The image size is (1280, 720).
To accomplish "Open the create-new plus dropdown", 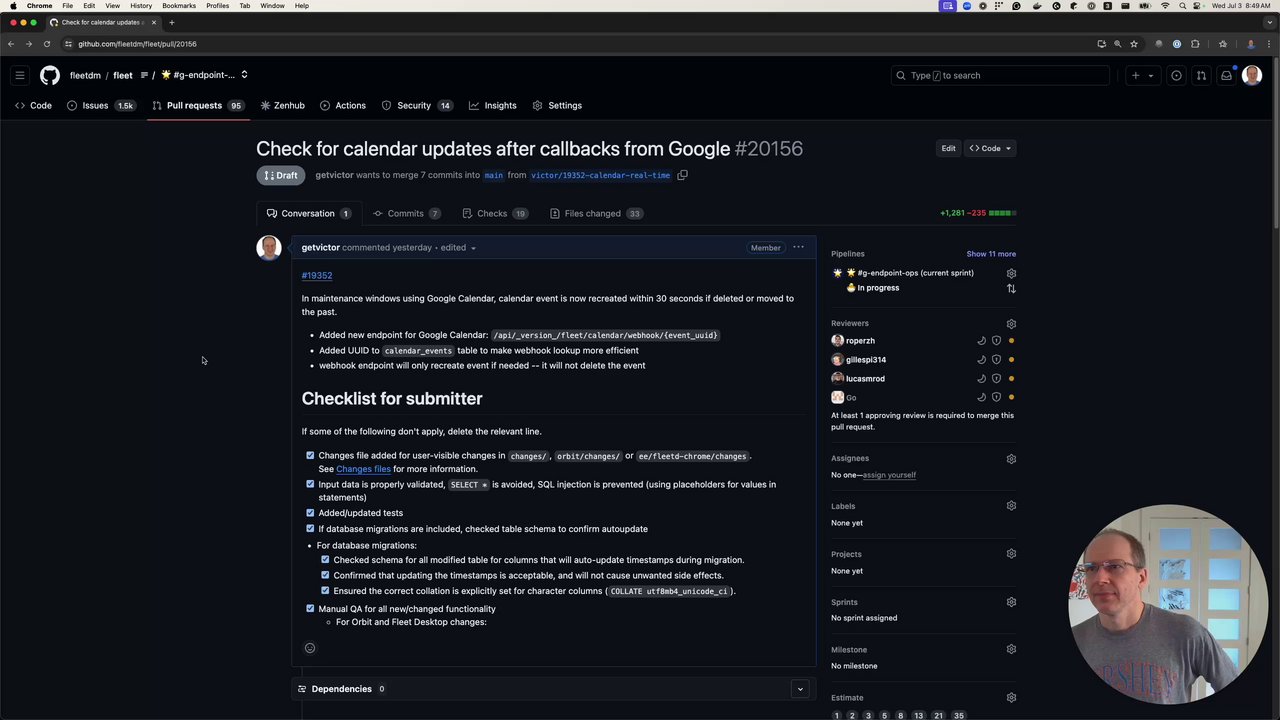I will tap(1141, 75).
